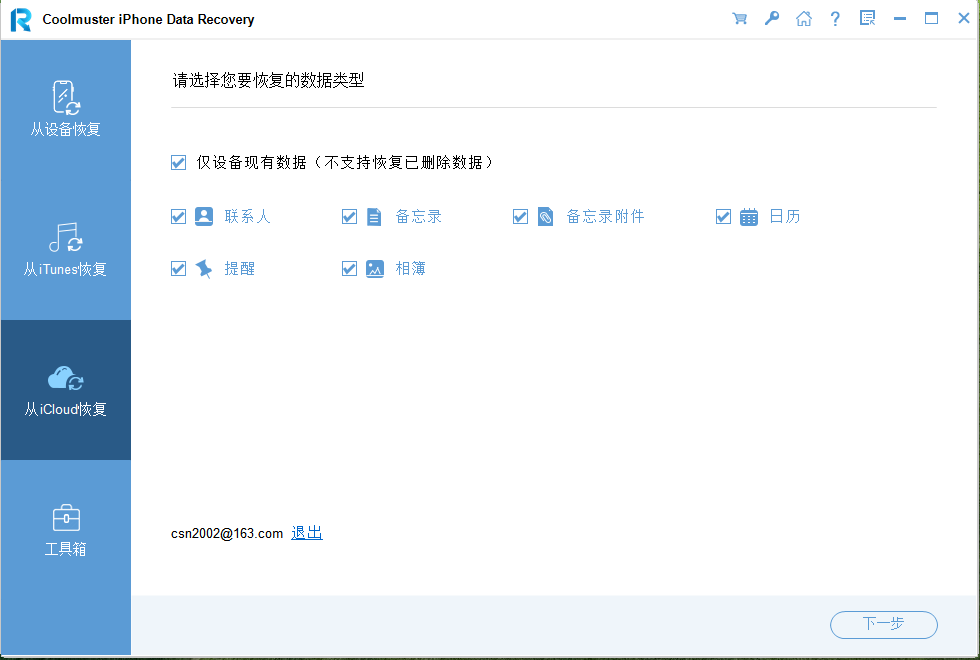Click the Coolmuster logo icon
The height and width of the screenshot is (660, 980).
21,19
